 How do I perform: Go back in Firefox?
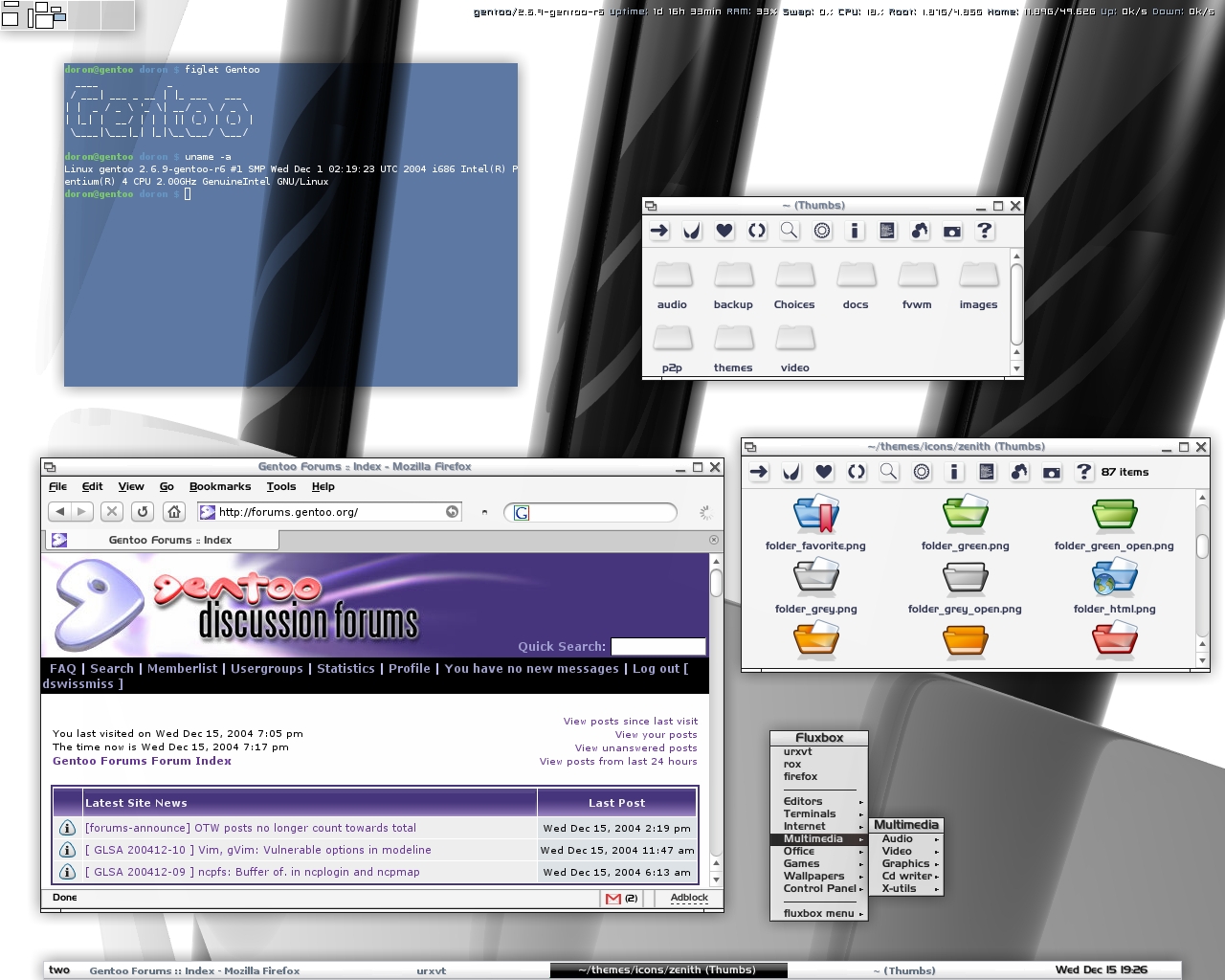[x=60, y=512]
